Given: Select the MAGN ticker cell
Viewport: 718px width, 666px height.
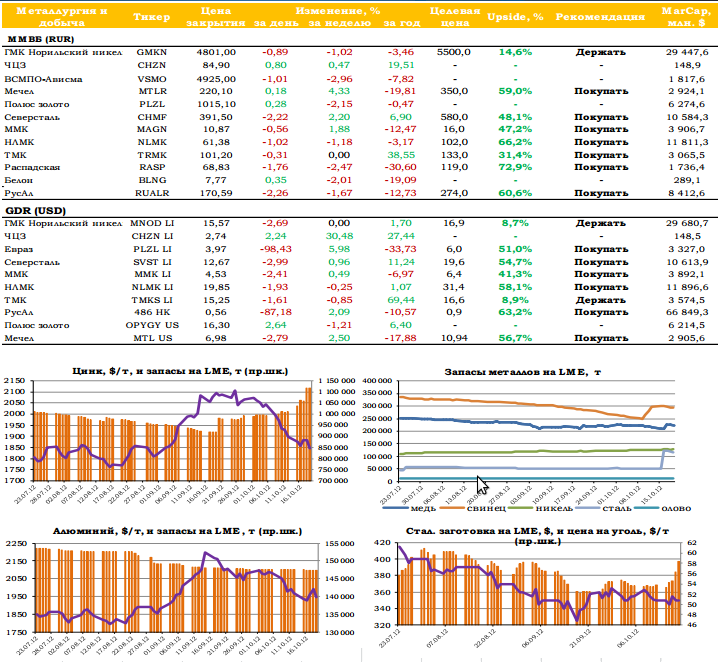Looking at the screenshot, I should pos(152,129).
